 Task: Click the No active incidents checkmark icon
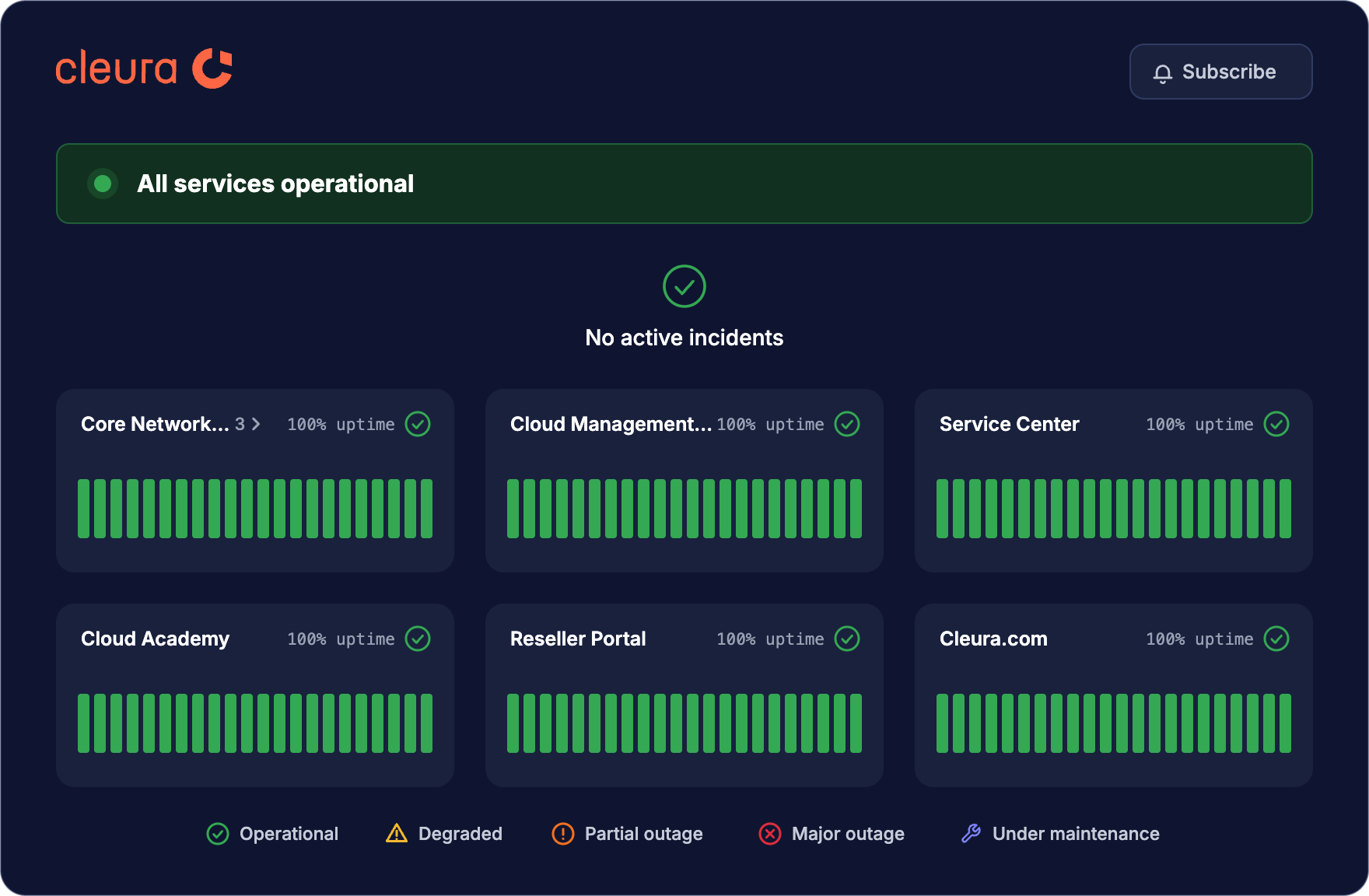(x=684, y=286)
